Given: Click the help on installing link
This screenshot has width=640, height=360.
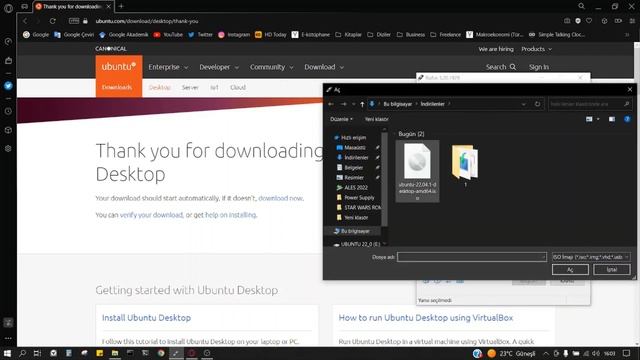Looking at the screenshot, I should pyautogui.click(x=231, y=215).
